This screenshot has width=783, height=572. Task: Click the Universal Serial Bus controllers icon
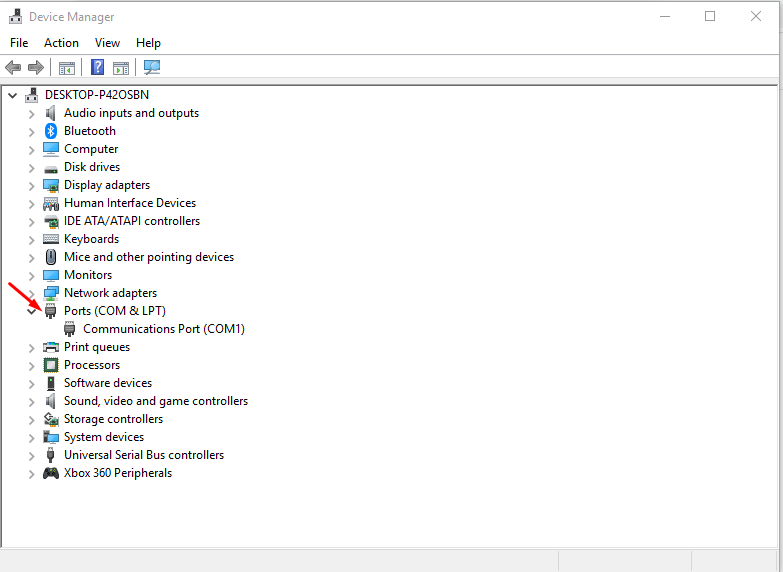point(50,455)
